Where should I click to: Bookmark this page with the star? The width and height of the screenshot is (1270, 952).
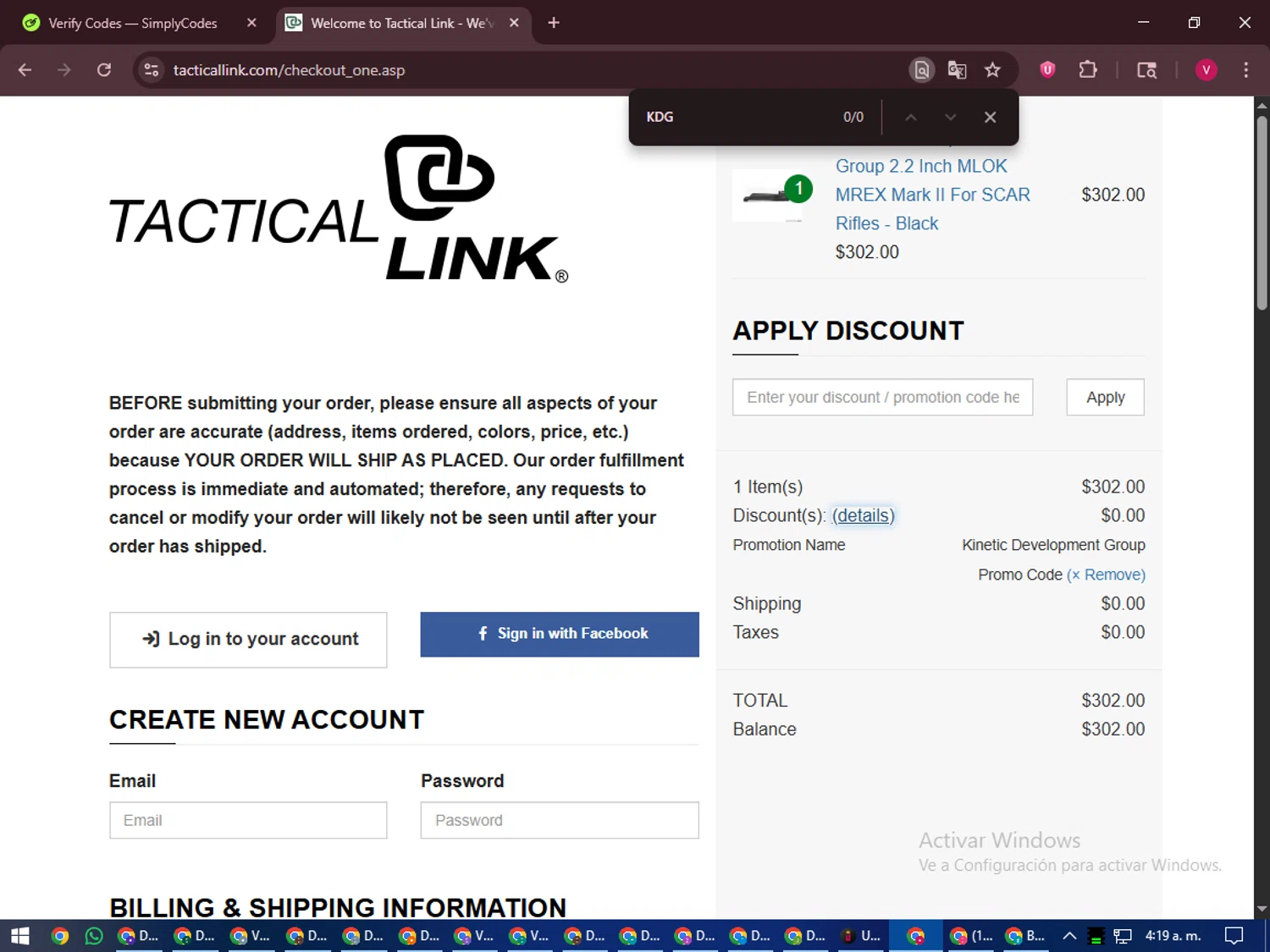coord(993,70)
